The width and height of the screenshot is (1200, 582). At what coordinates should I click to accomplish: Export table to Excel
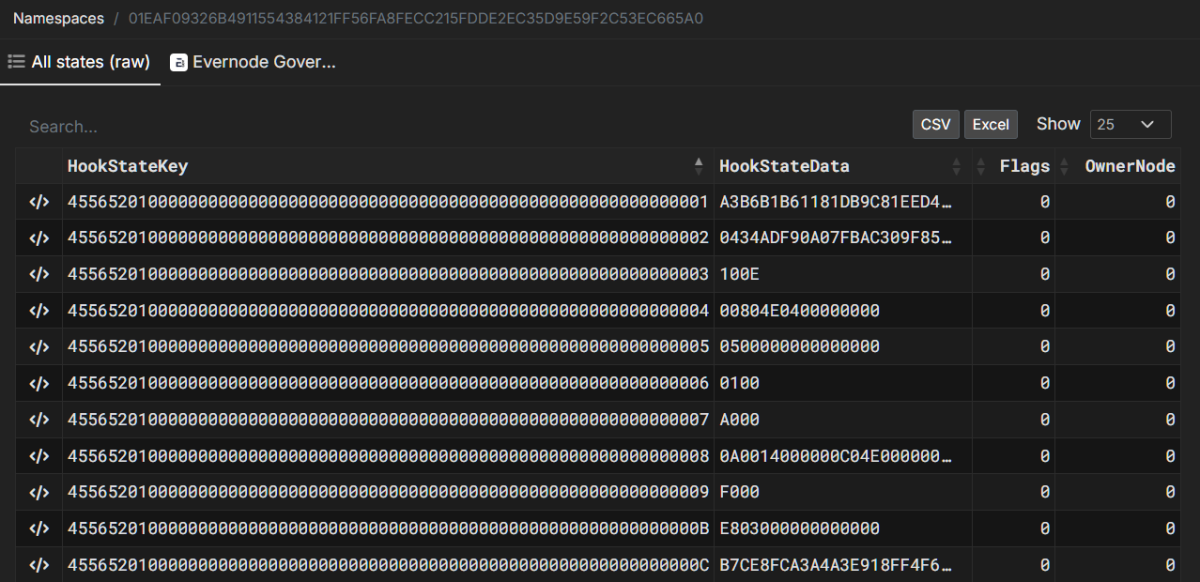990,124
